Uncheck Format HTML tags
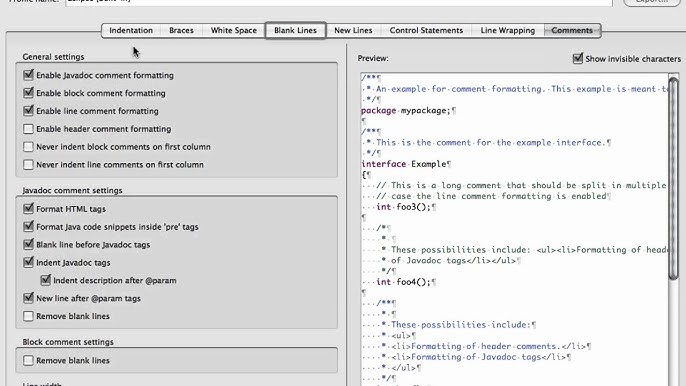The height and width of the screenshot is (386, 686). pyautogui.click(x=28, y=209)
